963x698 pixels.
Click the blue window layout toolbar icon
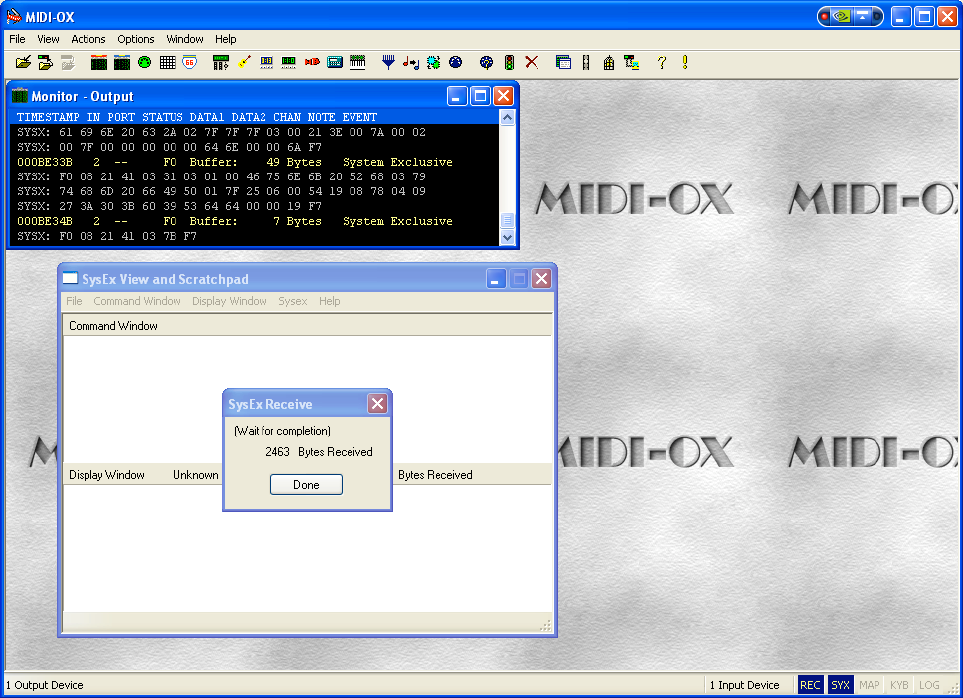click(563, 63)
